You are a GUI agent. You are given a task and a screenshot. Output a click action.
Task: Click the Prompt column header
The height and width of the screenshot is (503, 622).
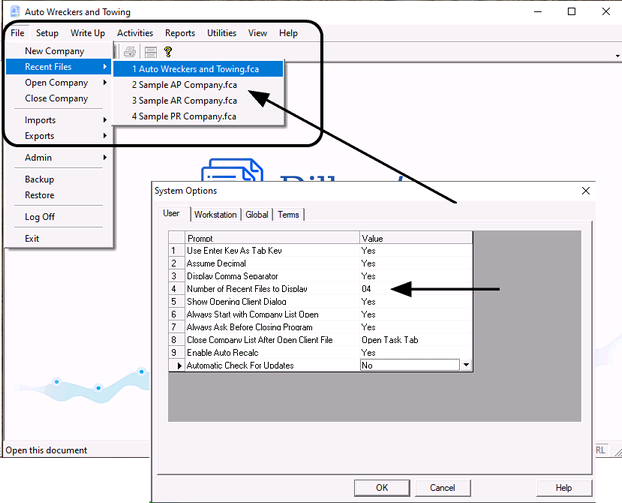pos(272,238)
